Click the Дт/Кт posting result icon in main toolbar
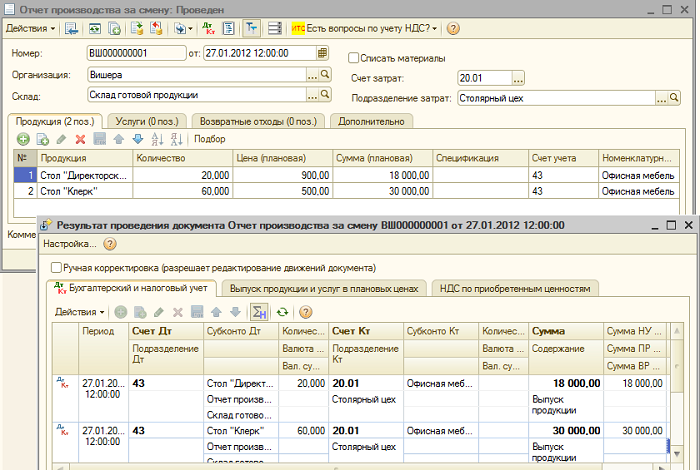Screen dimensions: 700x470 tap(208, 29)
